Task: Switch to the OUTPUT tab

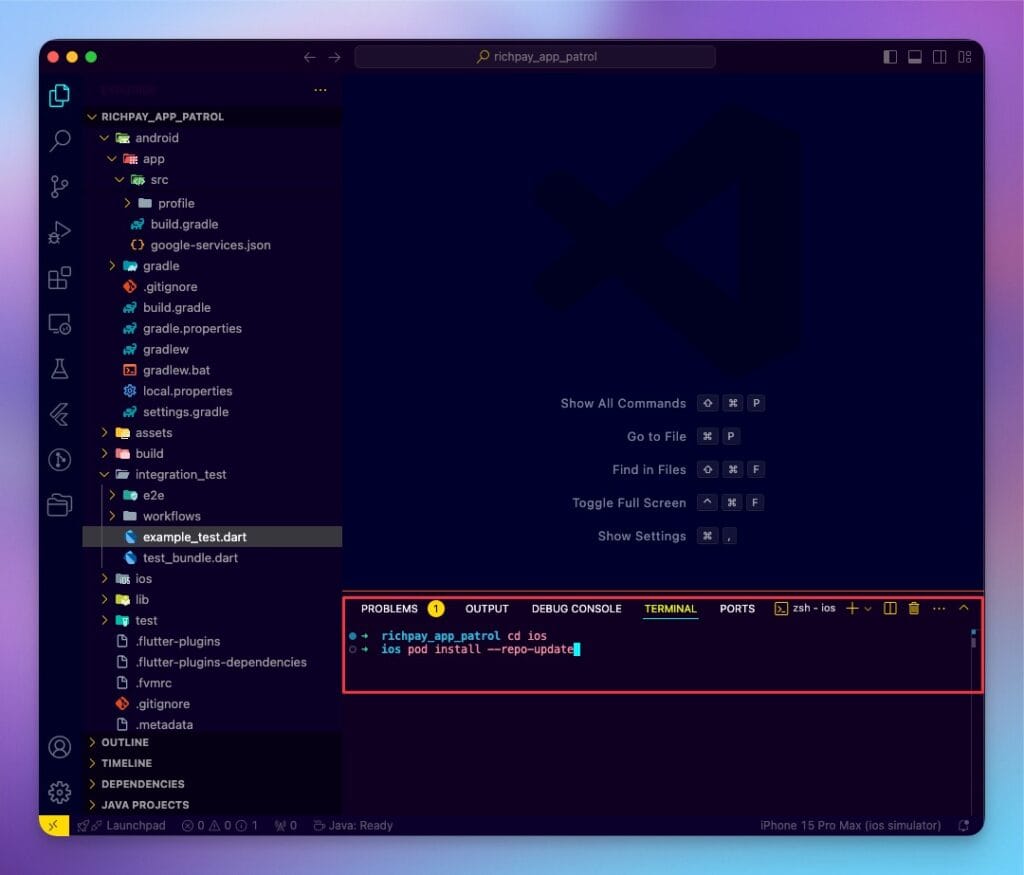Action: [x=487, y=609]
